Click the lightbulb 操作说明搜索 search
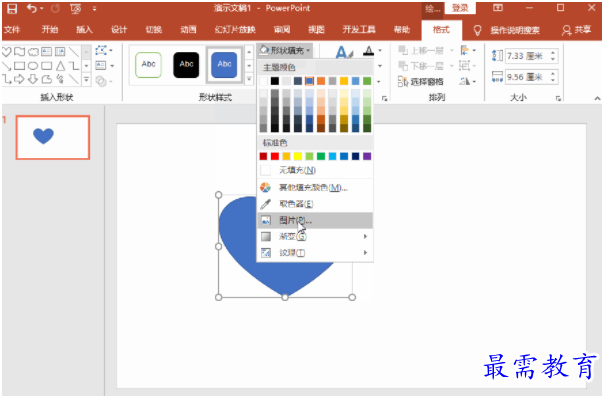 pos(508,30)
